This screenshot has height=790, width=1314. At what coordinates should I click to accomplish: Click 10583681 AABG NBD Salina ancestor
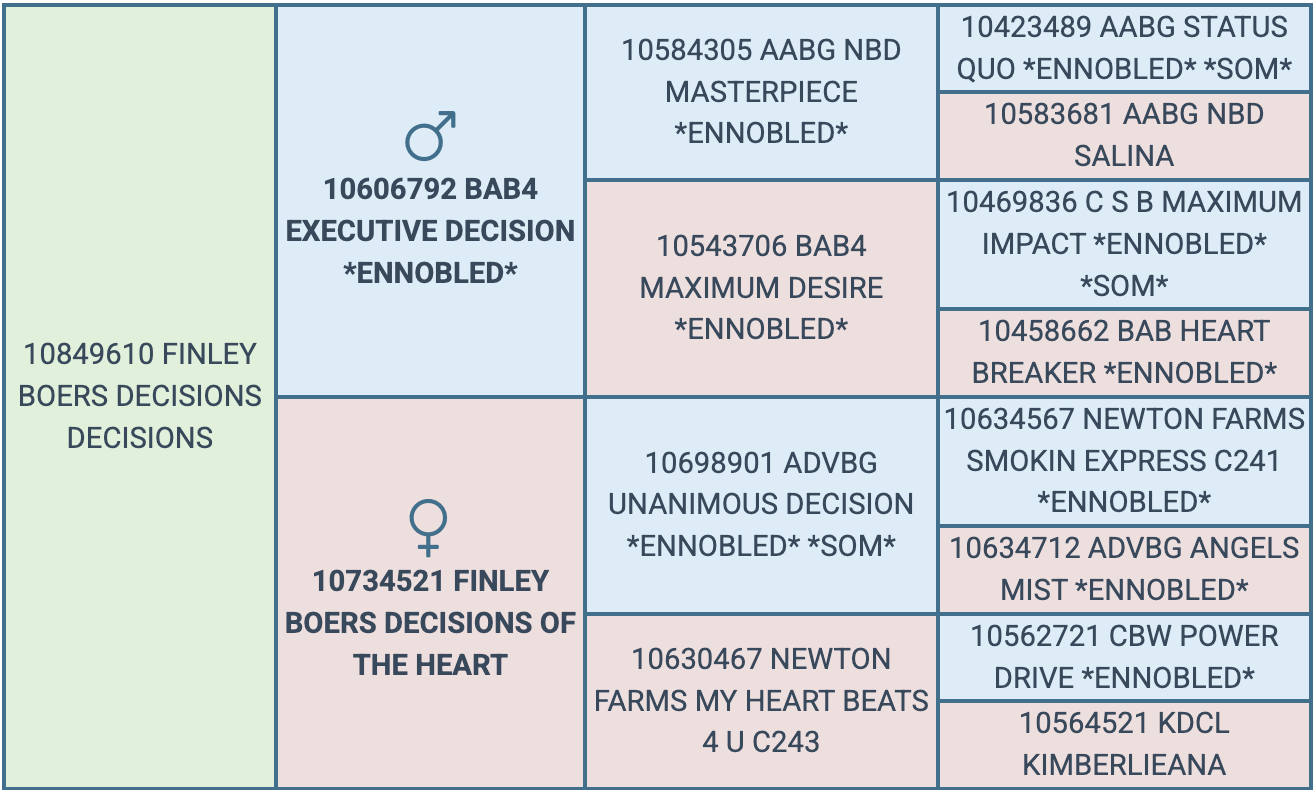[x=1124, y=135]
